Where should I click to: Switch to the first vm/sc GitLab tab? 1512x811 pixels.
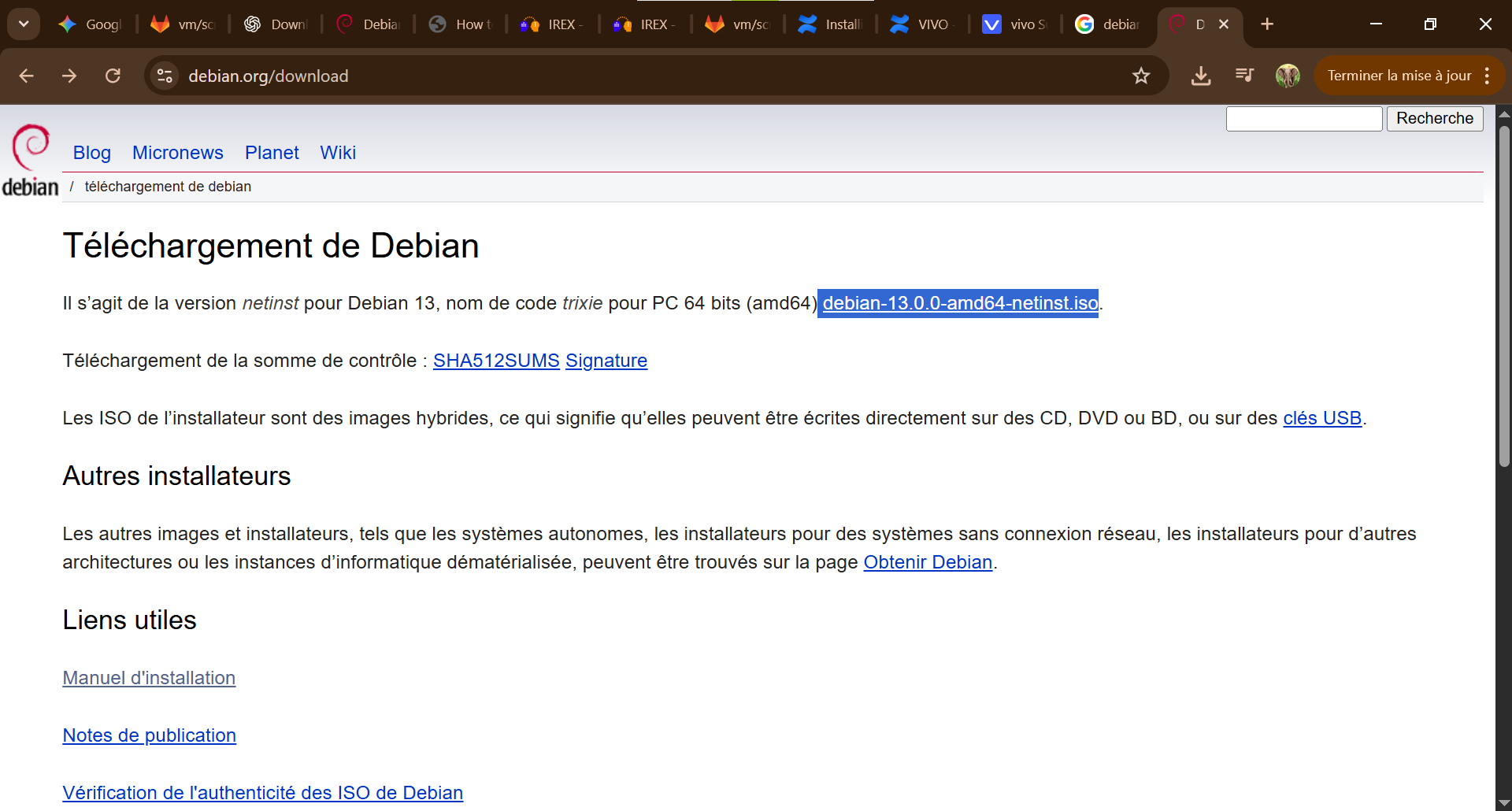183,24
